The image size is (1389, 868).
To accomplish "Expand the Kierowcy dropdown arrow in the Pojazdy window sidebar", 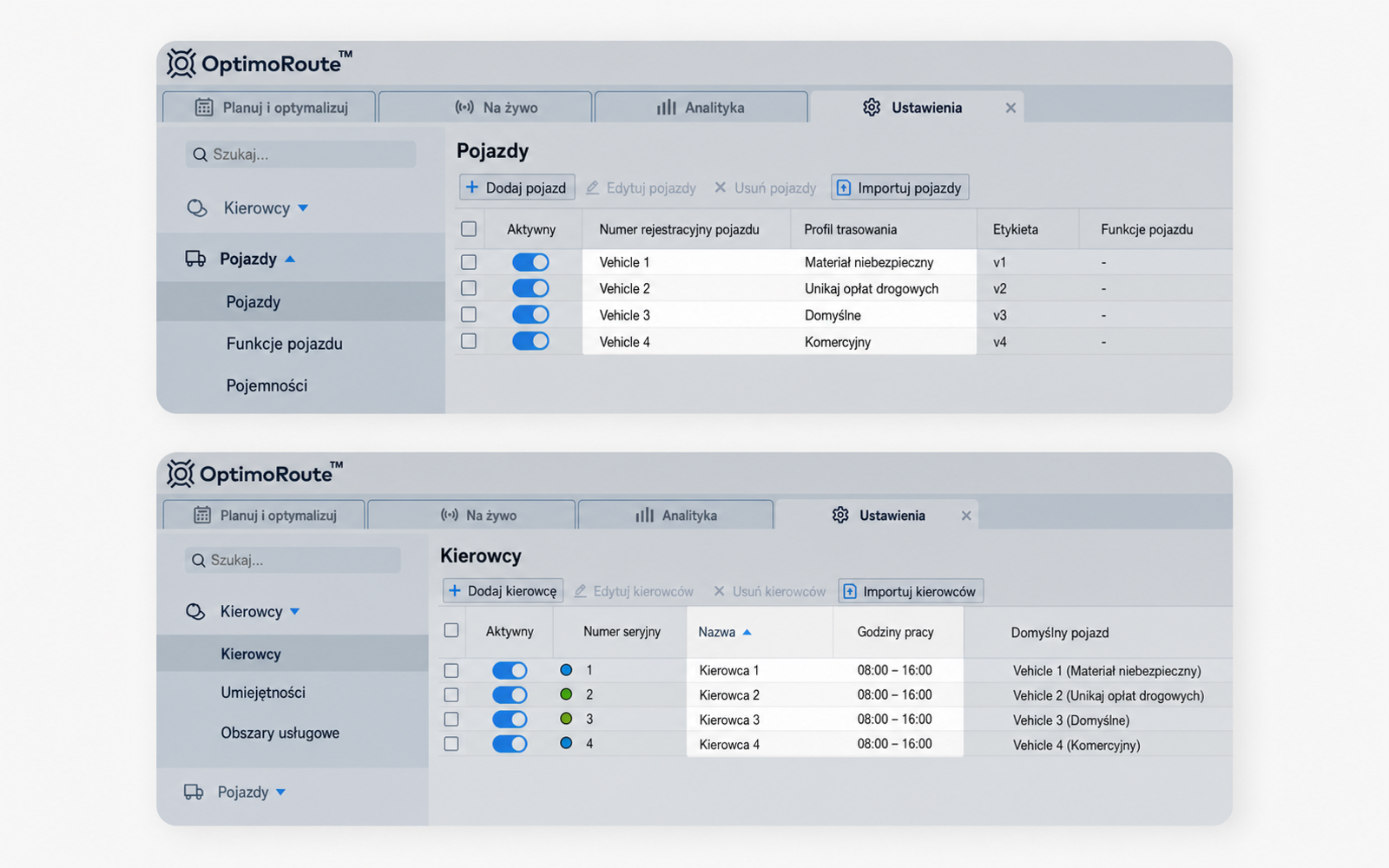I will (x=303, y=208).
